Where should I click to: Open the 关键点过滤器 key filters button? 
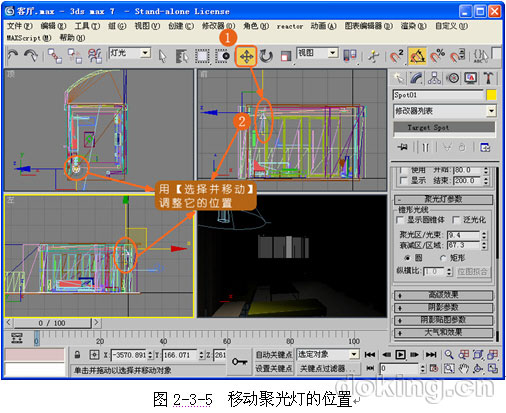328,368
